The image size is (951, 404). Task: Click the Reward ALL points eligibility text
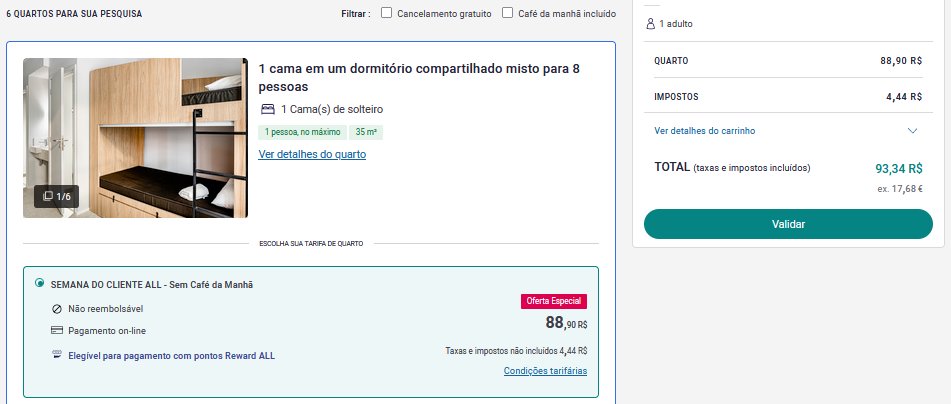tap(172, 355)
